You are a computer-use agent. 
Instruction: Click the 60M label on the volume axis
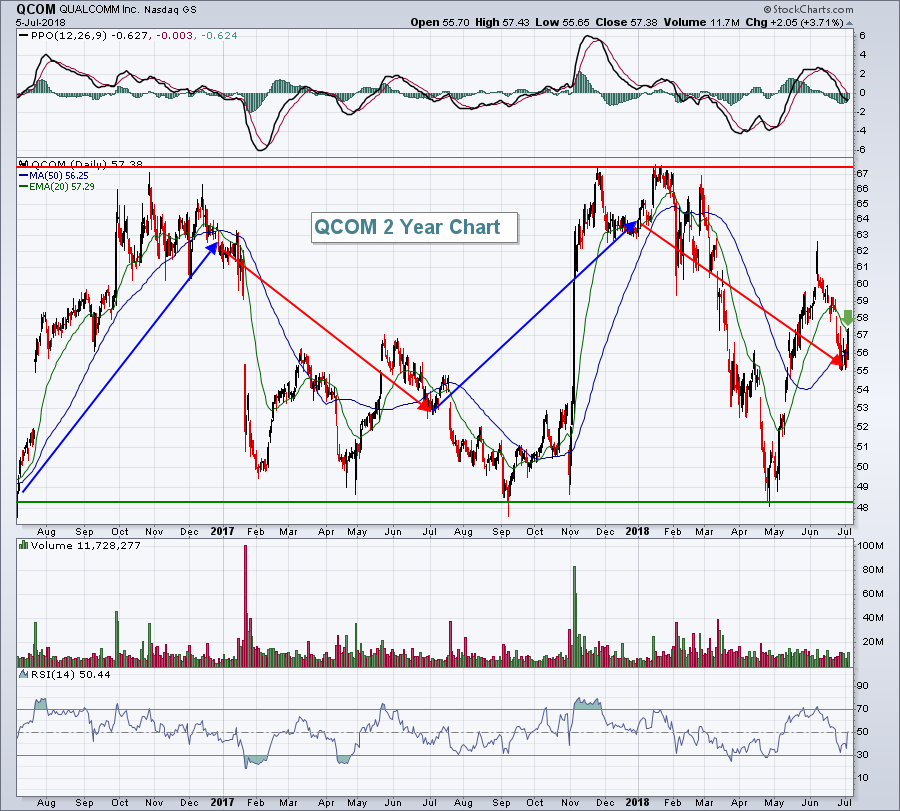click(872, 593)
